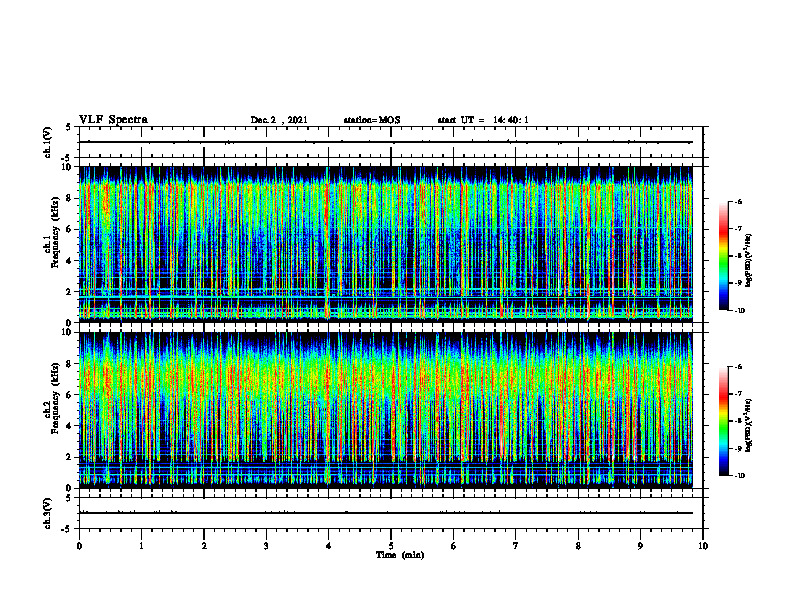The width and height of the screenshot is (792, 612).
Task: Click the ch.2 spectrogram color scale bar
Action: [723, 421]
